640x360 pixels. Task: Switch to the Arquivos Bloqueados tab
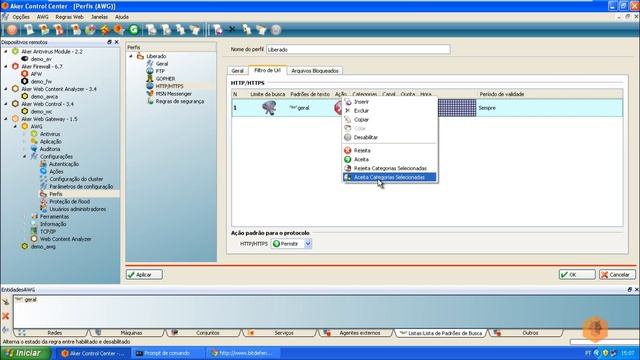315,71
